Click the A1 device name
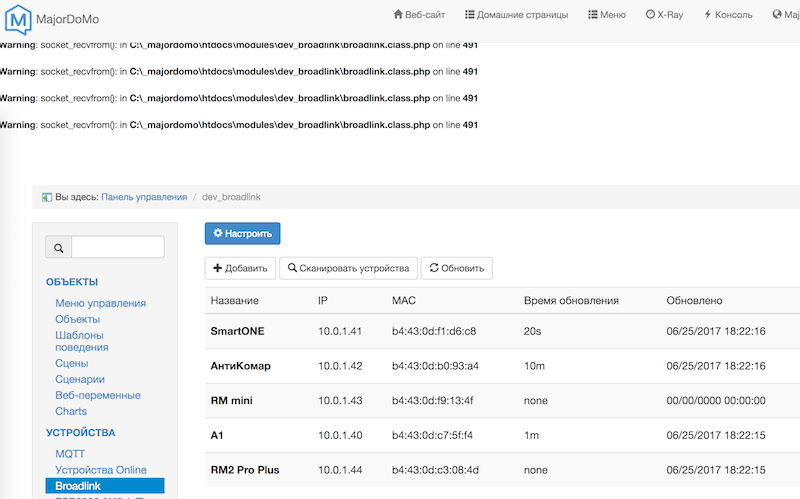This screenshot has height=499, width=800. coord(217,435)
